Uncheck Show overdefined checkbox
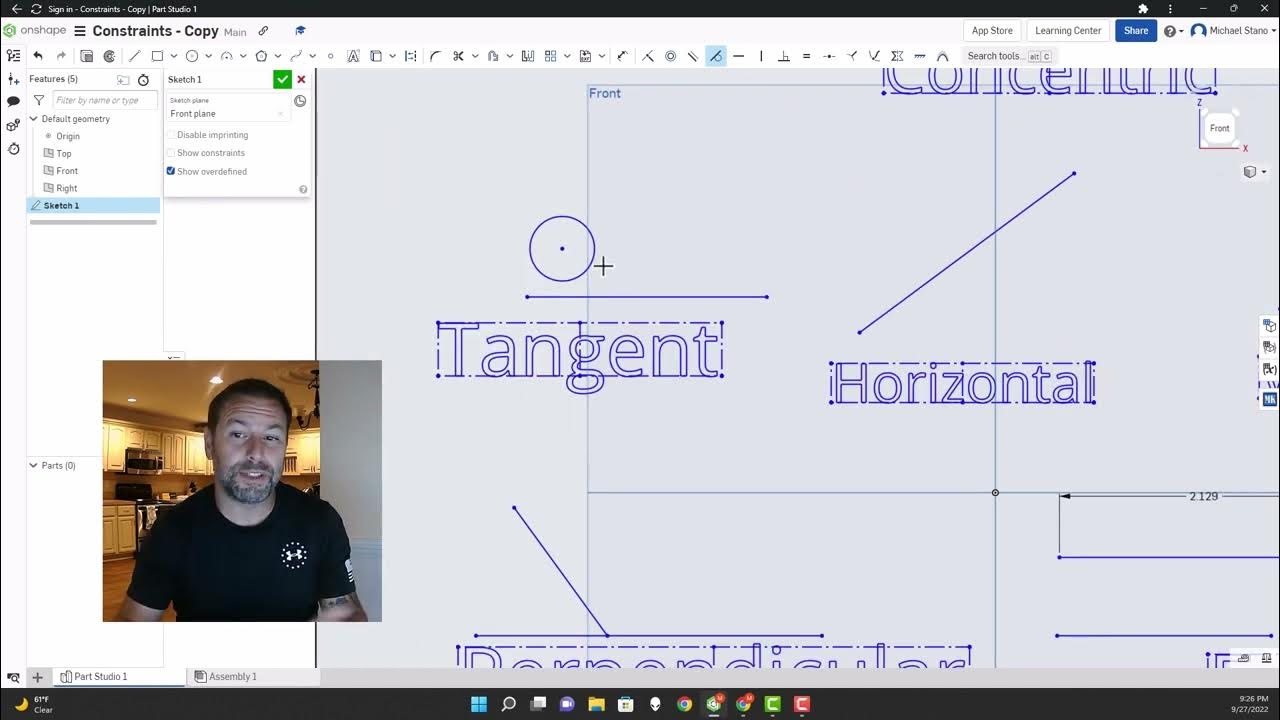Image resolution: width=1280 pixels, height=720 pixels. pyautogui.click(x=171, y=171)
